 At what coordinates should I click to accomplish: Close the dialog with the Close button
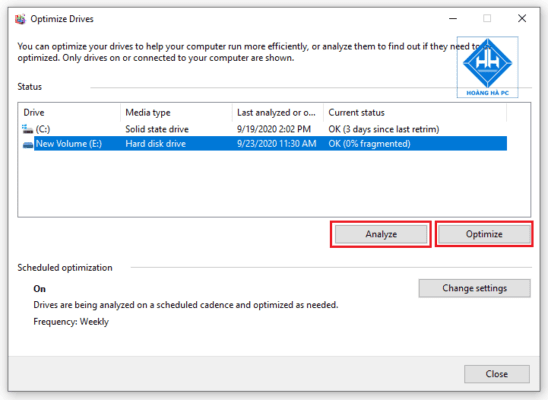coord(497,374)
